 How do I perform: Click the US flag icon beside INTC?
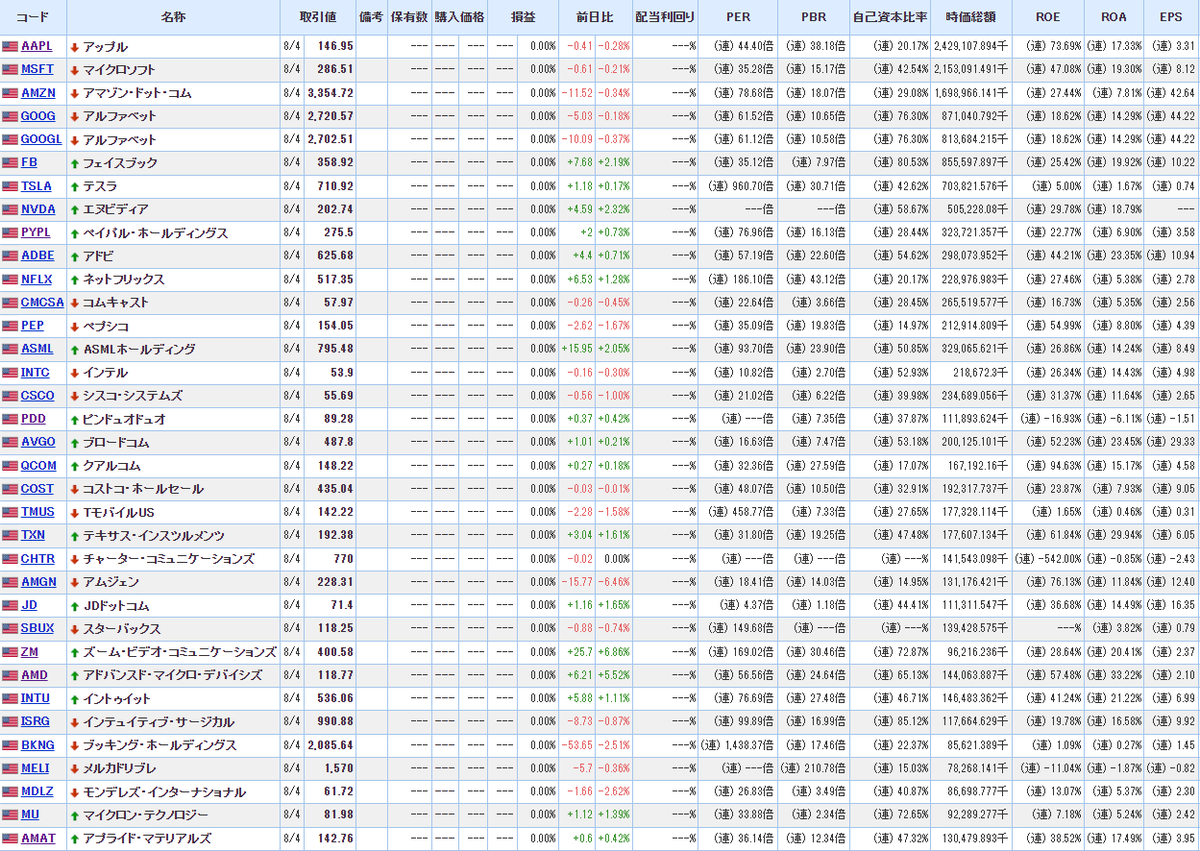coord(10,372)
